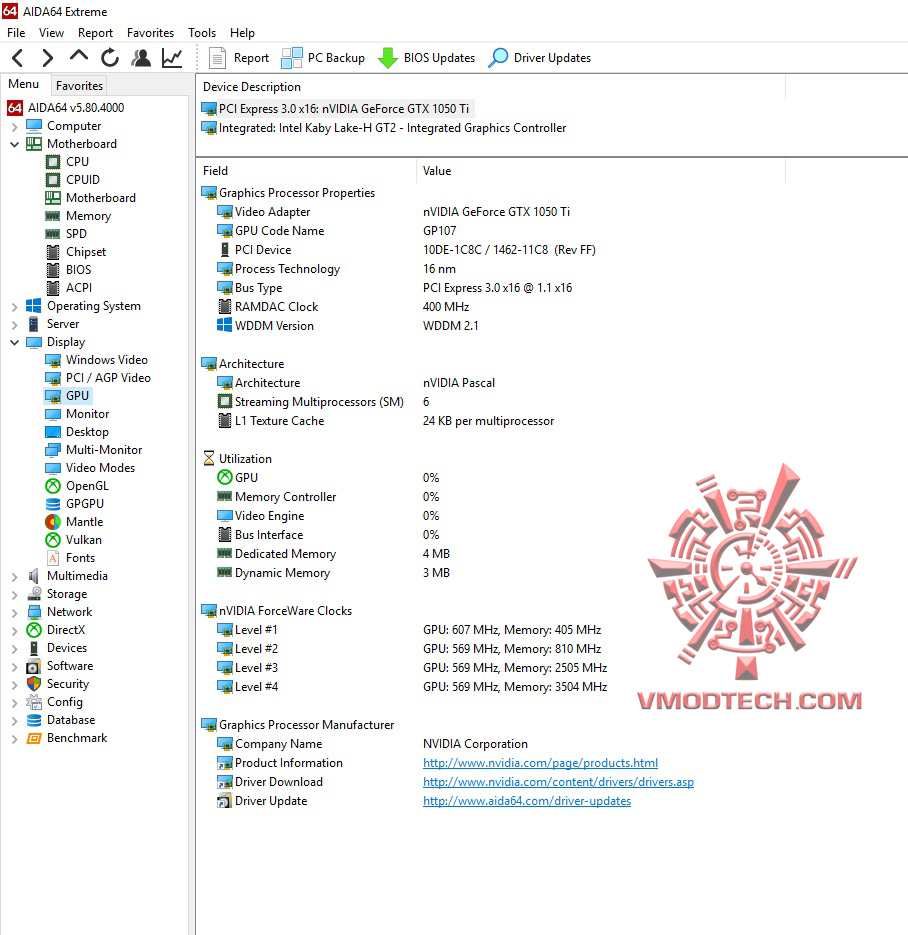Open the graph chart toolbar icon

click(172, 58)
